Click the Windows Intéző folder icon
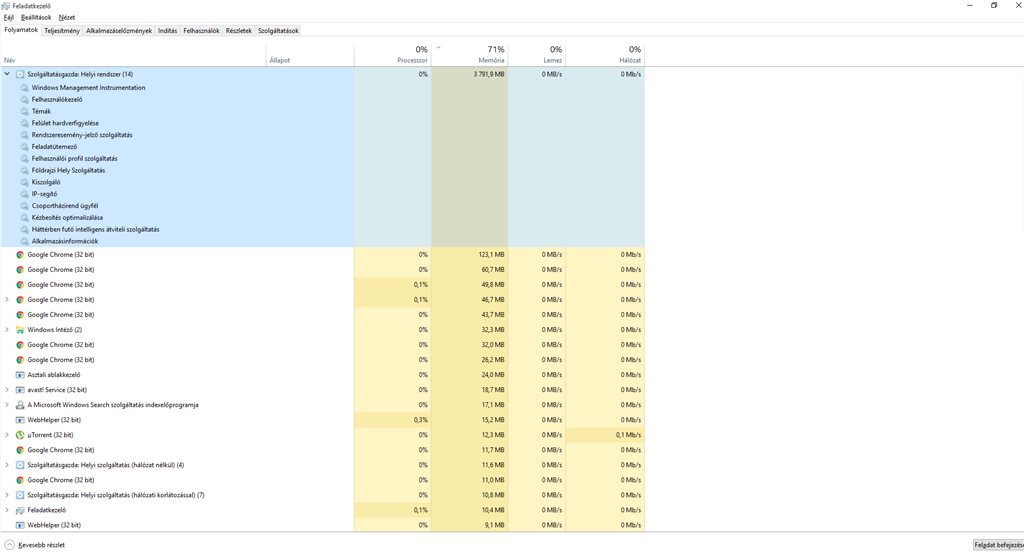The height and width of the screenshot is (555, 1024). click(x=20, y=330)
